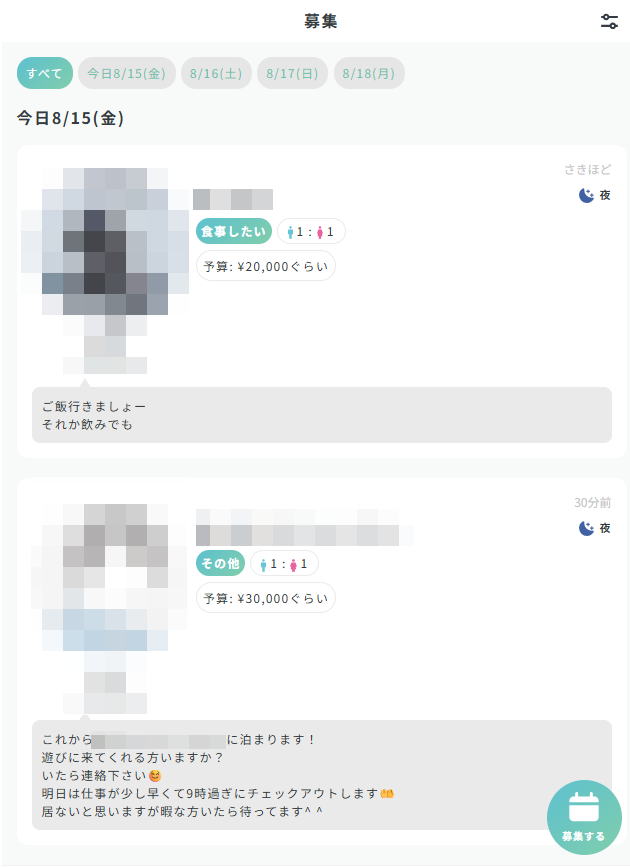Viewport: 630px width, 867px height.
Task: Click the 食事したい category tag
Action: pos(233,232)
